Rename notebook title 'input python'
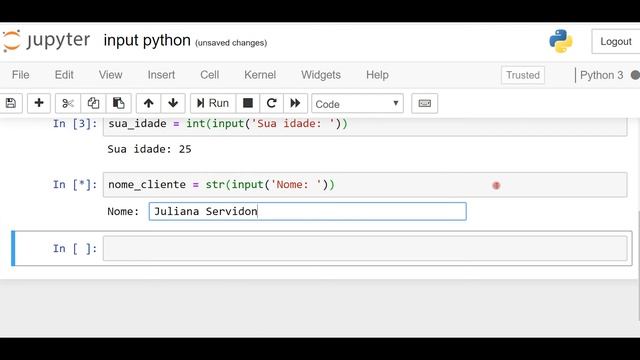640x360 pixels. (147, 40)
